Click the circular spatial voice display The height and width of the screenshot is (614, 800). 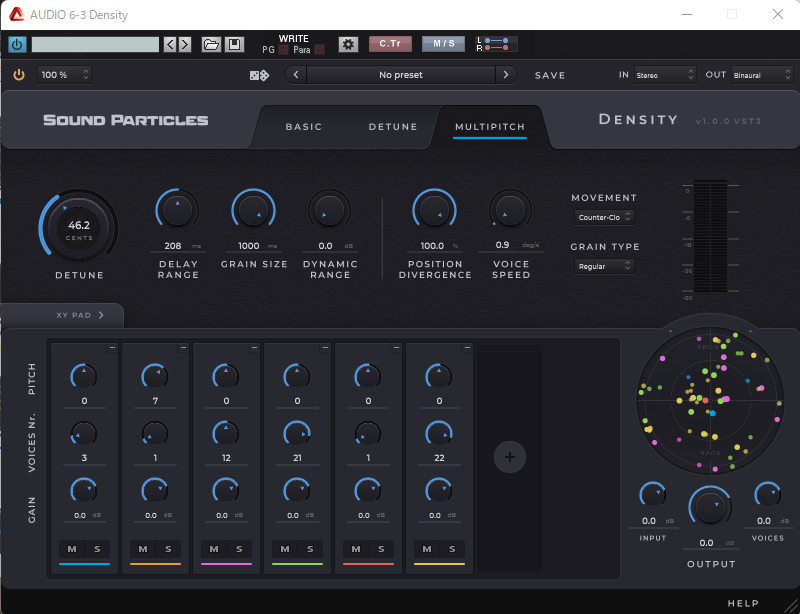pos(710,401)
